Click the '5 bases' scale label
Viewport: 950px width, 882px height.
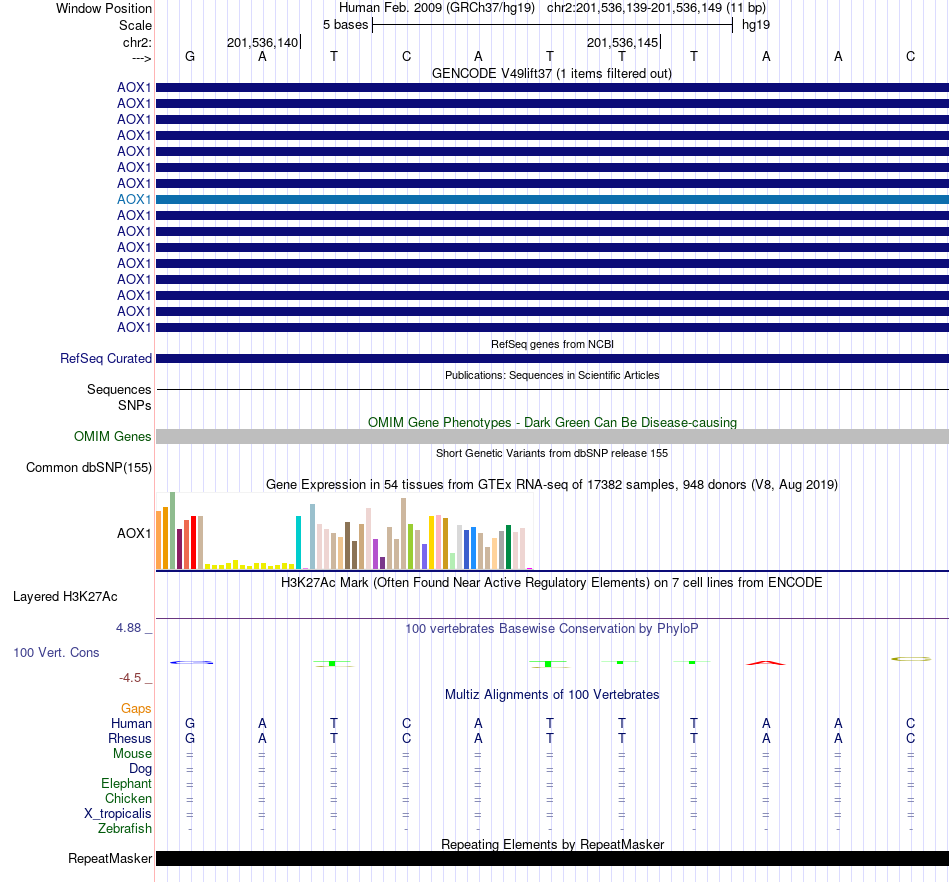pyautogui.click(x=345, y=25)
